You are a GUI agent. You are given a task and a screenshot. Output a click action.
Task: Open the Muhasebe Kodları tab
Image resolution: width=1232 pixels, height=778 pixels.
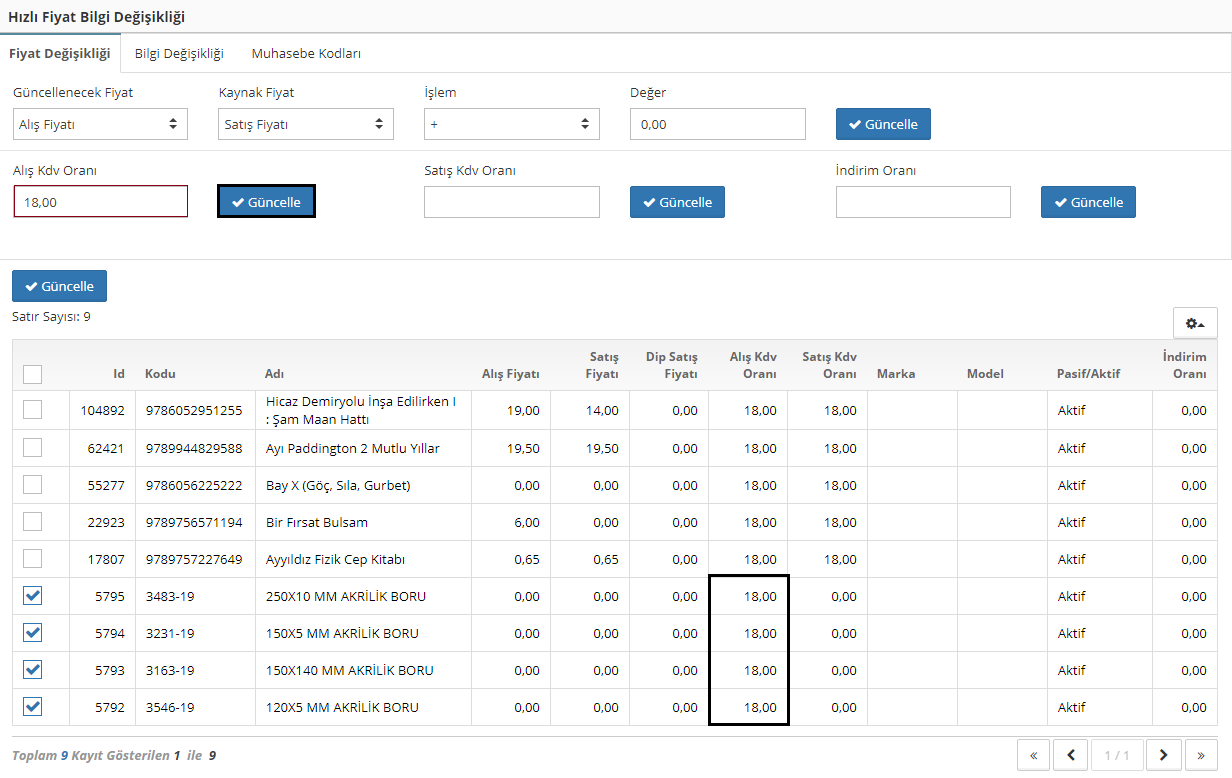(306, 54)
